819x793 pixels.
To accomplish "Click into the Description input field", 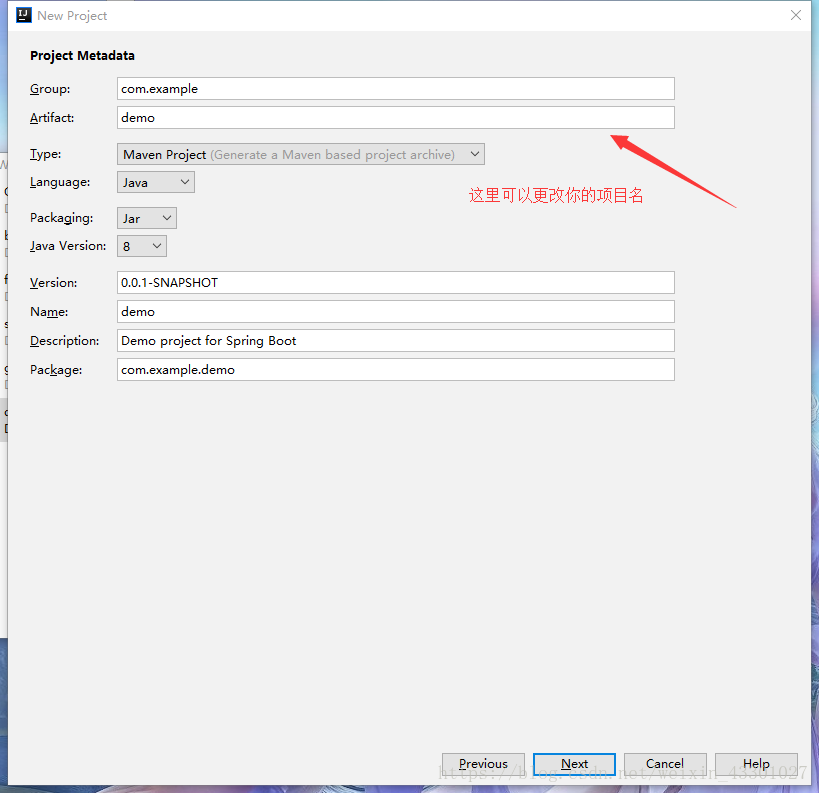I will click(x=395, y=341).
